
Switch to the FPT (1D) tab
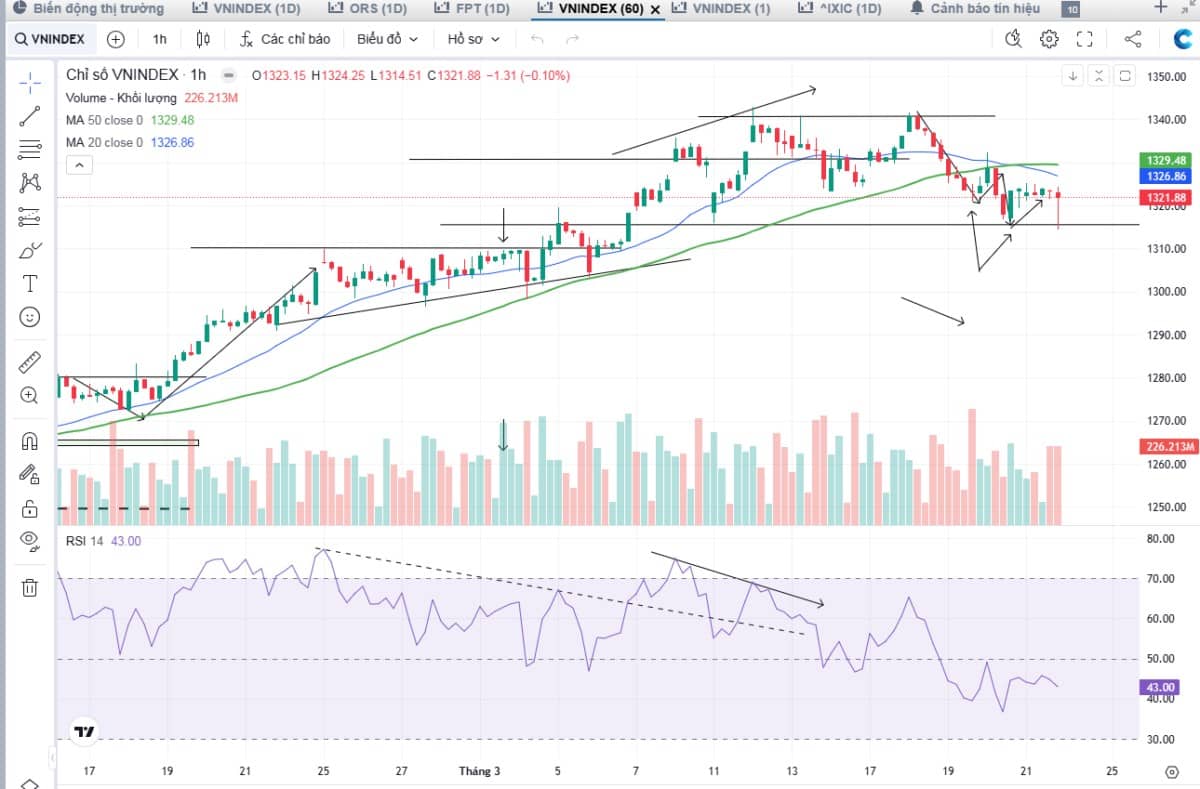[472, 9]
